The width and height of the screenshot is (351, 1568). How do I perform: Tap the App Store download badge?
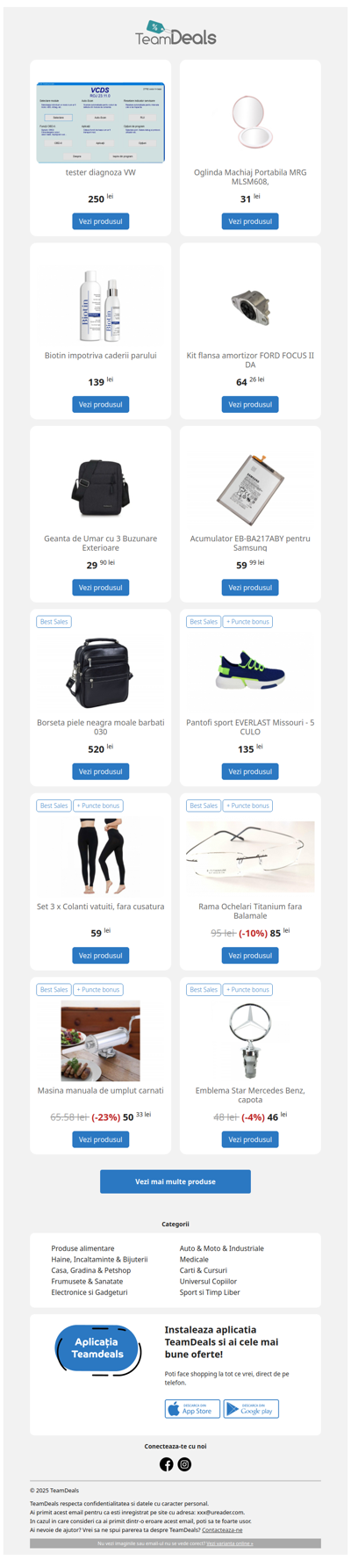[x=192, y=1409]
